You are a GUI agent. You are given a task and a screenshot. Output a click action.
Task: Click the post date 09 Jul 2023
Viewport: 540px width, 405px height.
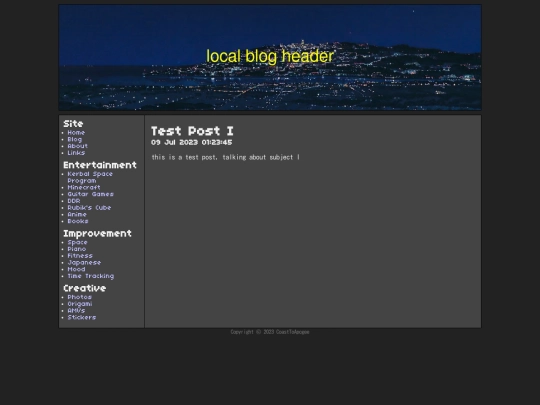[x=191, y=143]
